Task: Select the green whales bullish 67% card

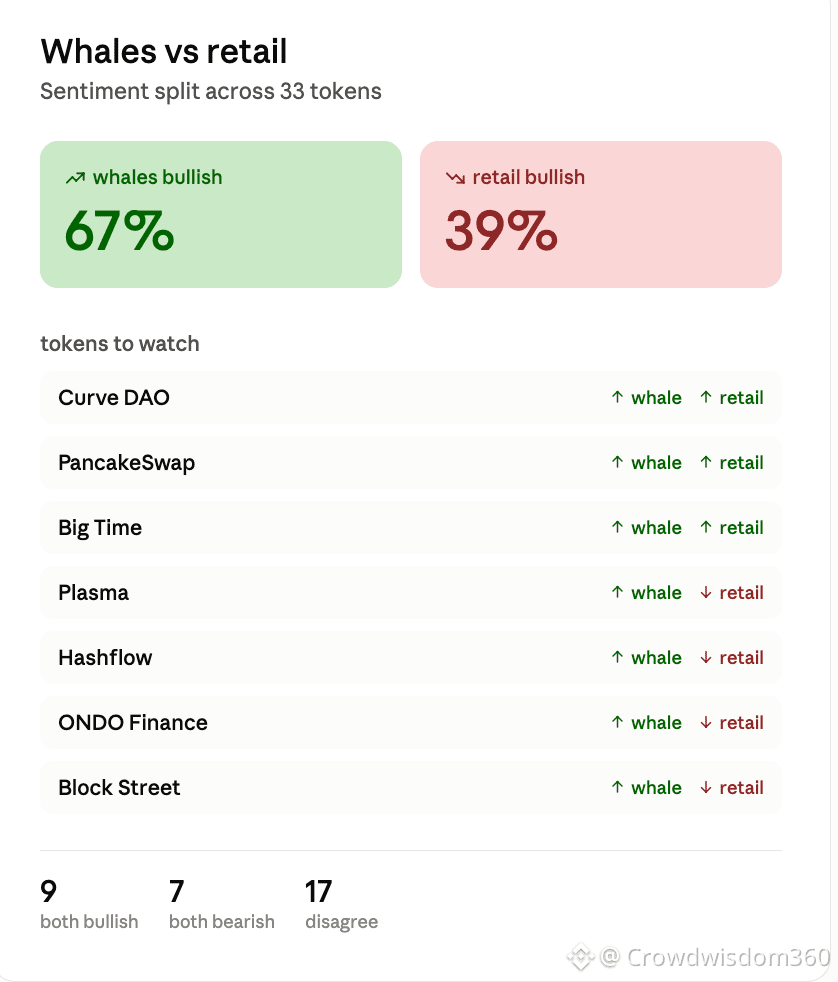Action: point(221,214)
